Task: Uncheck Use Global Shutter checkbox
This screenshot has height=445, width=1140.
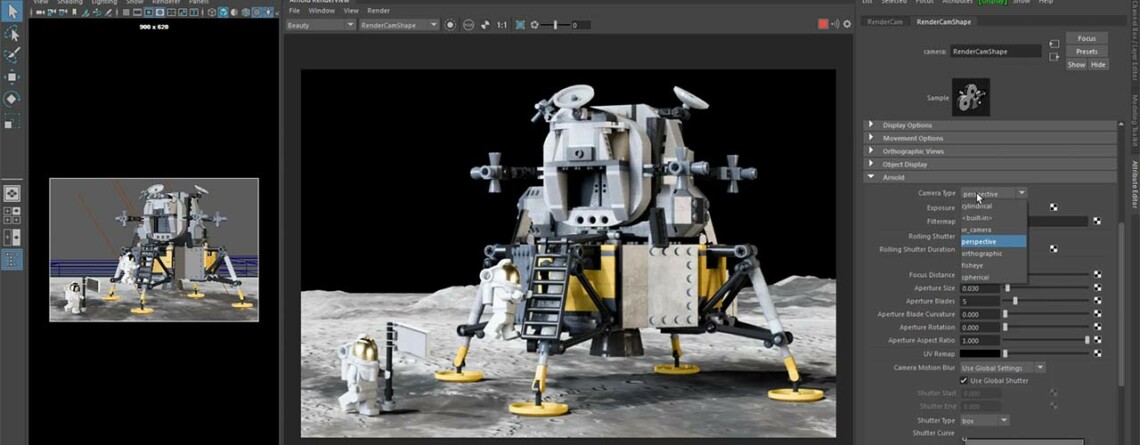Action: click(x=964, y=381)
